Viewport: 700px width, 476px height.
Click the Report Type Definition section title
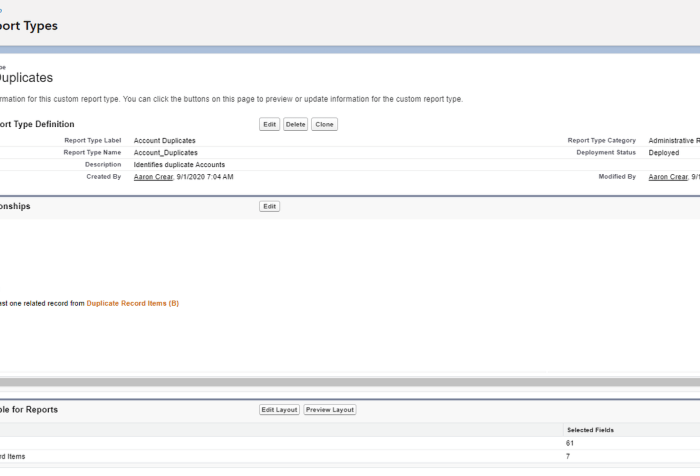click(x=37, y=124)
